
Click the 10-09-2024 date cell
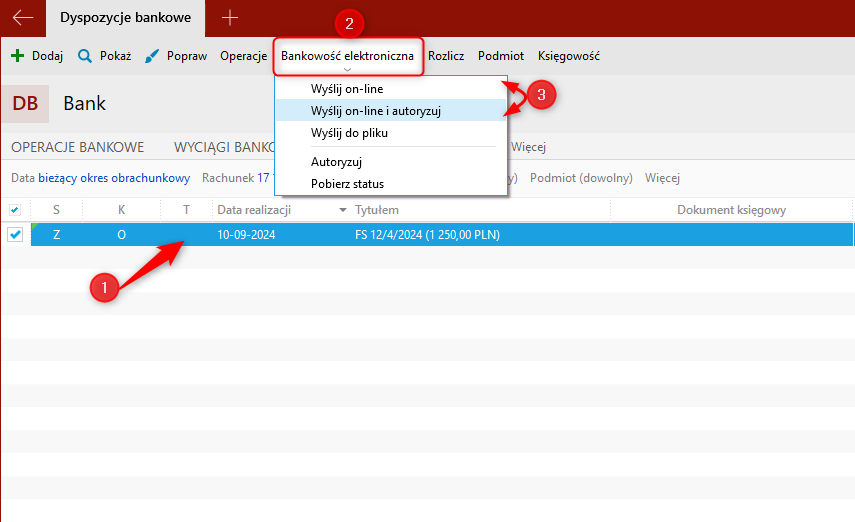(x=246, y=235)
